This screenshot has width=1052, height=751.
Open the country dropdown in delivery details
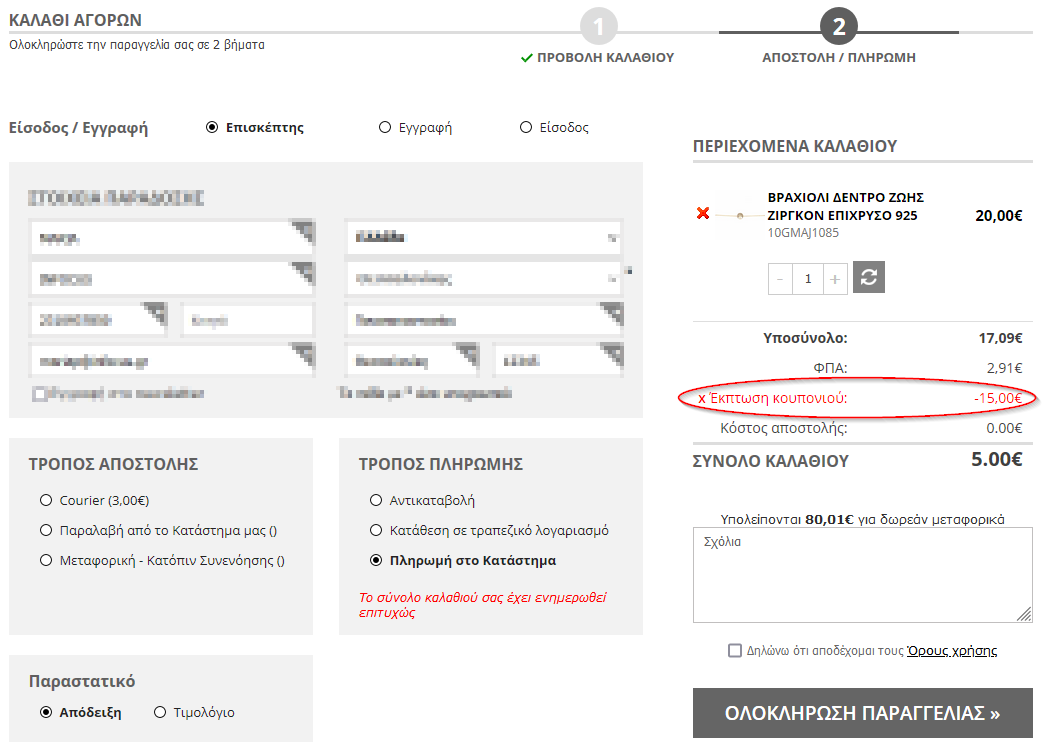(x=483, y=238)
